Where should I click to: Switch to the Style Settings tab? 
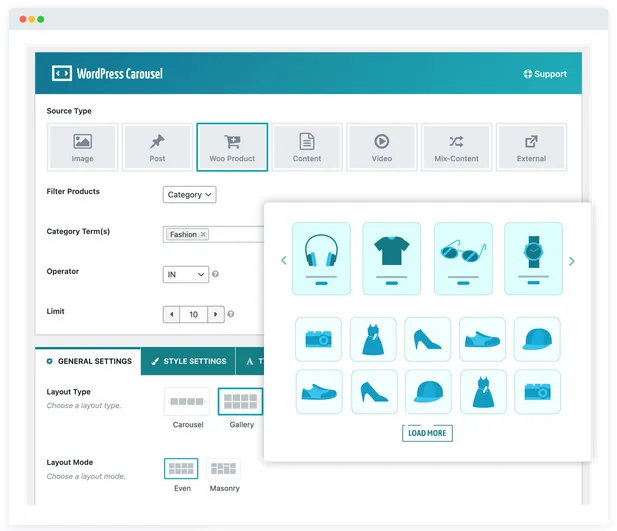pos(188,361)
